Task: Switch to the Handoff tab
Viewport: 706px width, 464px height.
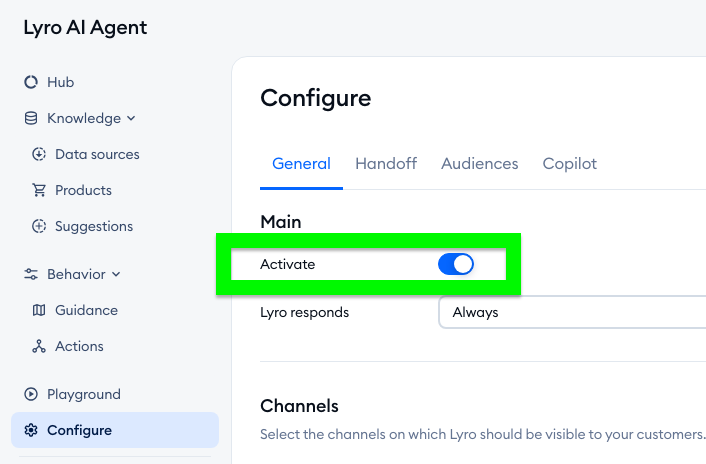Action: [x=386, y=164]
